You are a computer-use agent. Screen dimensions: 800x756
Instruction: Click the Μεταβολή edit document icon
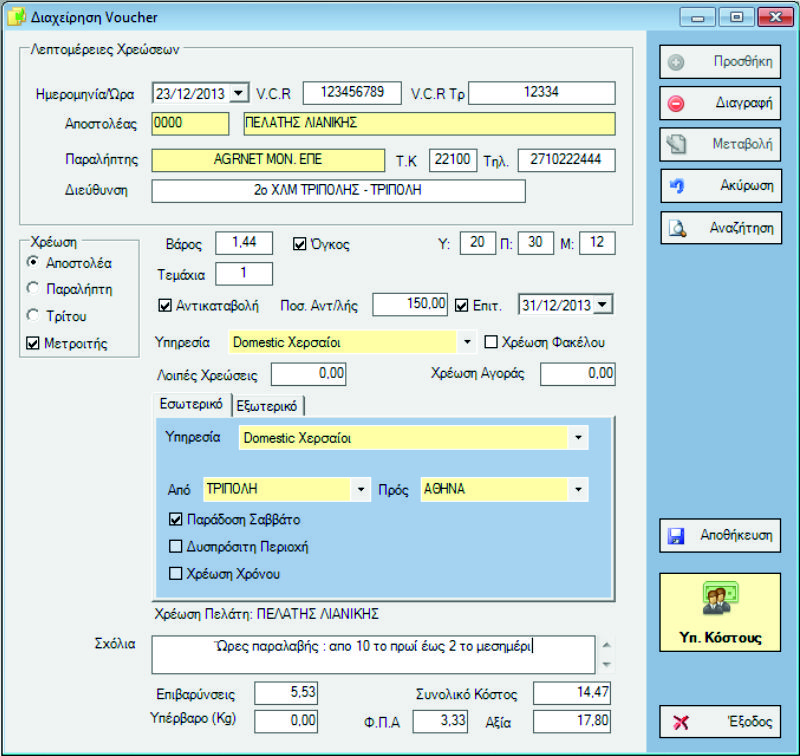click(x=676, y=145)
